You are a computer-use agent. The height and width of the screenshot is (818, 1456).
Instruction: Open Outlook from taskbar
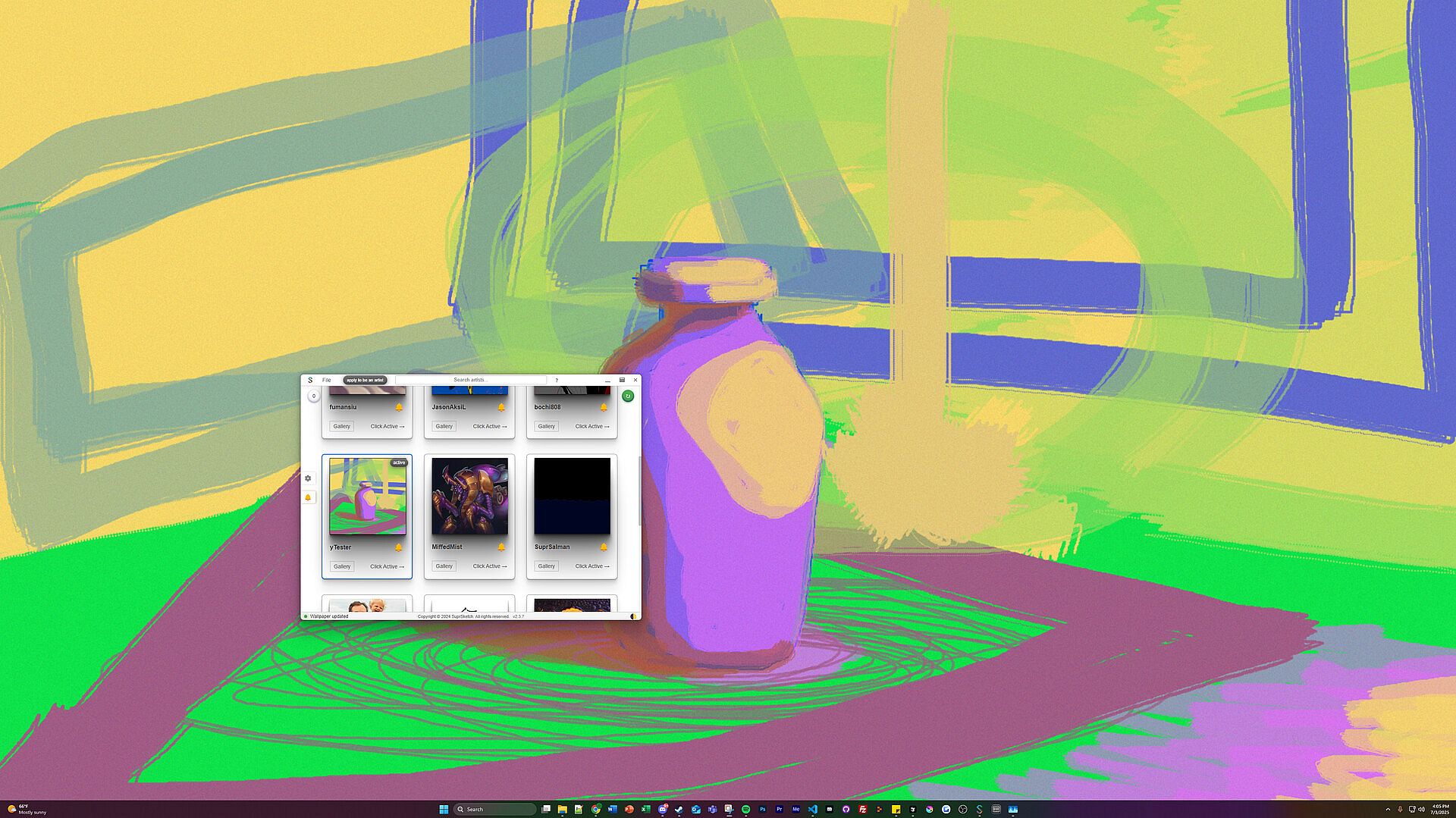click(696, 809)
